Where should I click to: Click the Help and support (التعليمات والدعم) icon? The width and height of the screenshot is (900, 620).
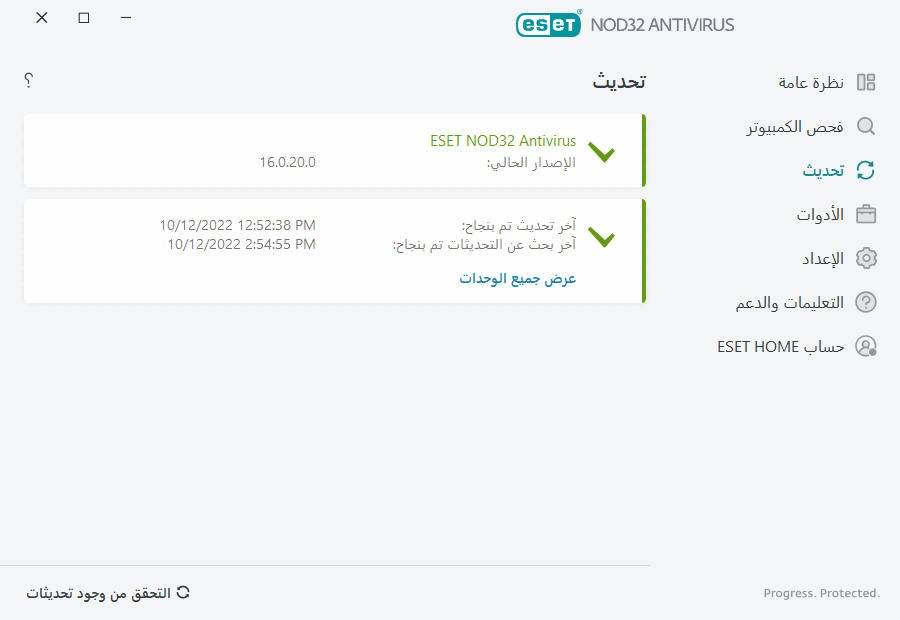866,302
